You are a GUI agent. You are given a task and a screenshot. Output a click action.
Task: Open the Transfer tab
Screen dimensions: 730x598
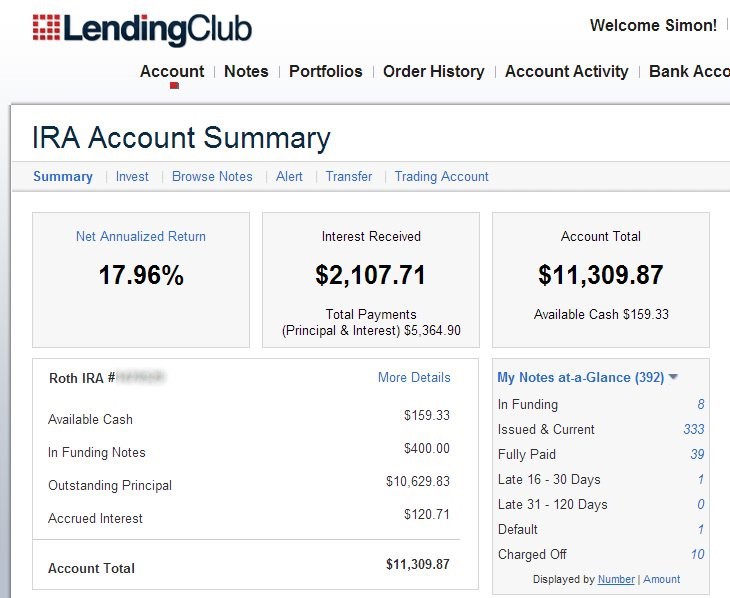[x=349, y=177]
